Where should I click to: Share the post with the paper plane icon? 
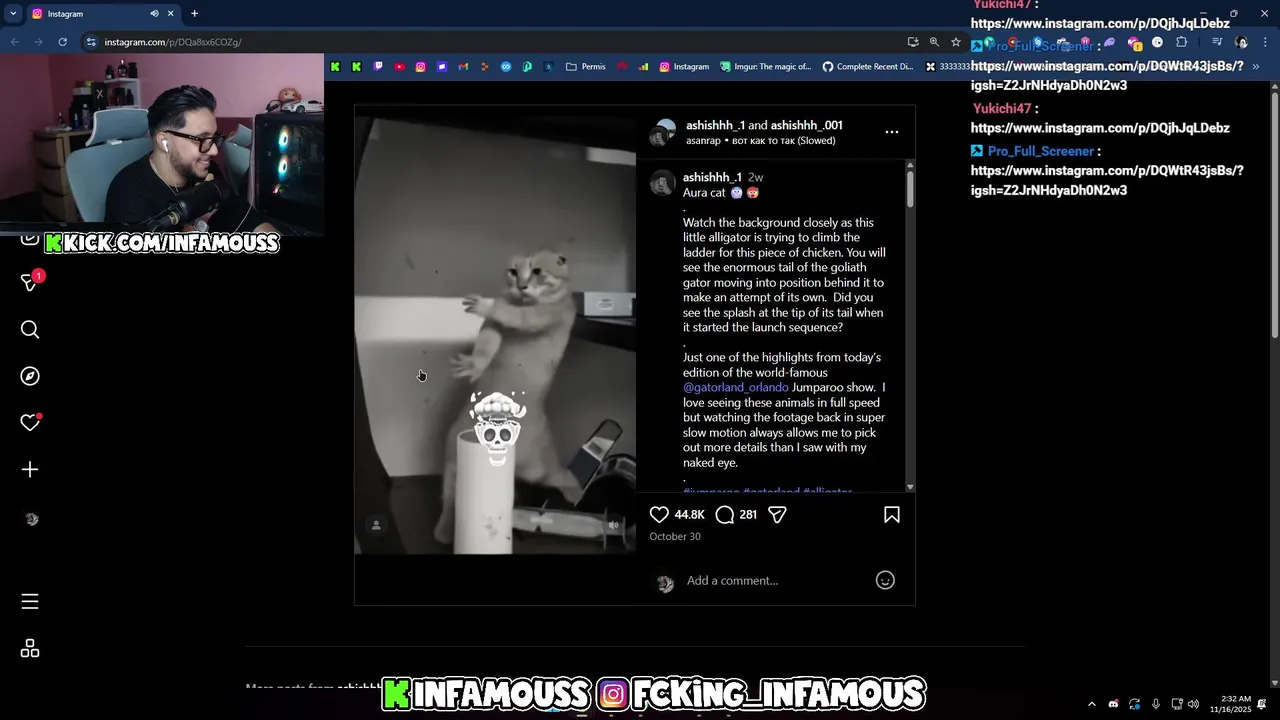pos(777,515)
